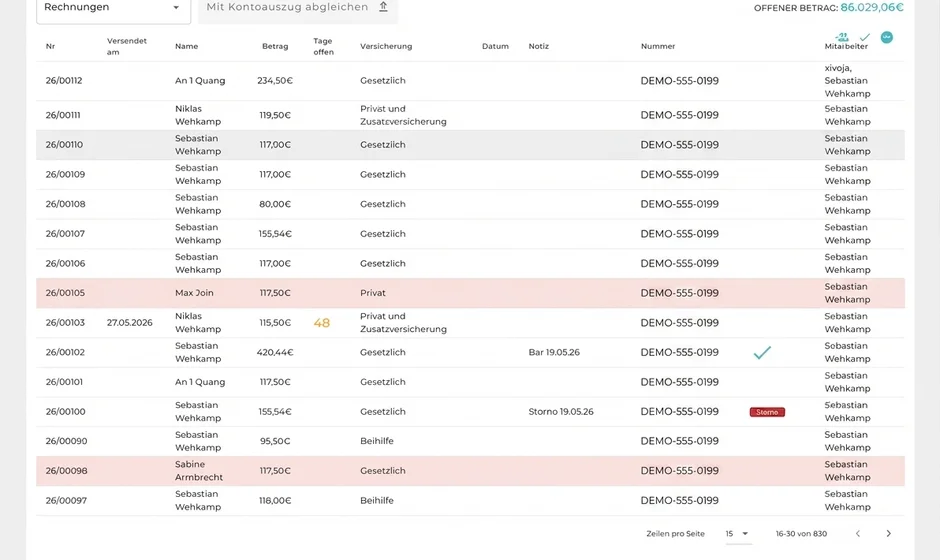Click the orange 48 days-open value
940x560 pixels.
pyautogui.click(x=322, y=323)
